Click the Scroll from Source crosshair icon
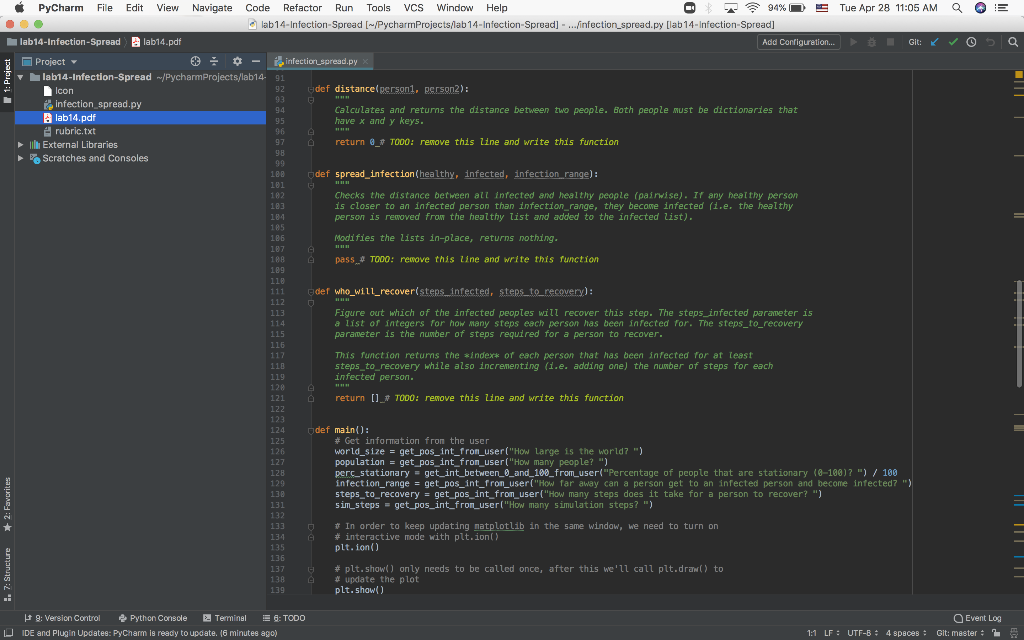 [x=196, y=62]
